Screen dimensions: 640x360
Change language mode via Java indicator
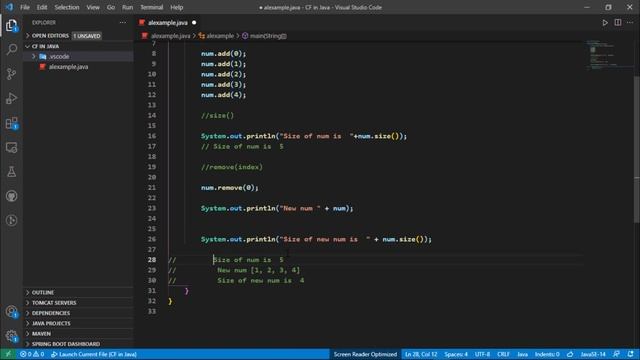click(522, 354)
